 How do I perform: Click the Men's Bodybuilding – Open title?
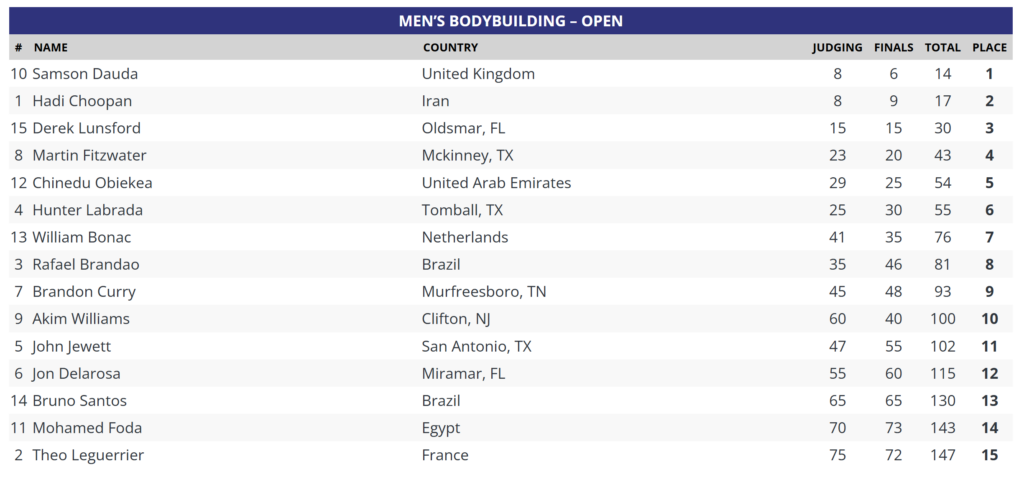click(511, 21)
